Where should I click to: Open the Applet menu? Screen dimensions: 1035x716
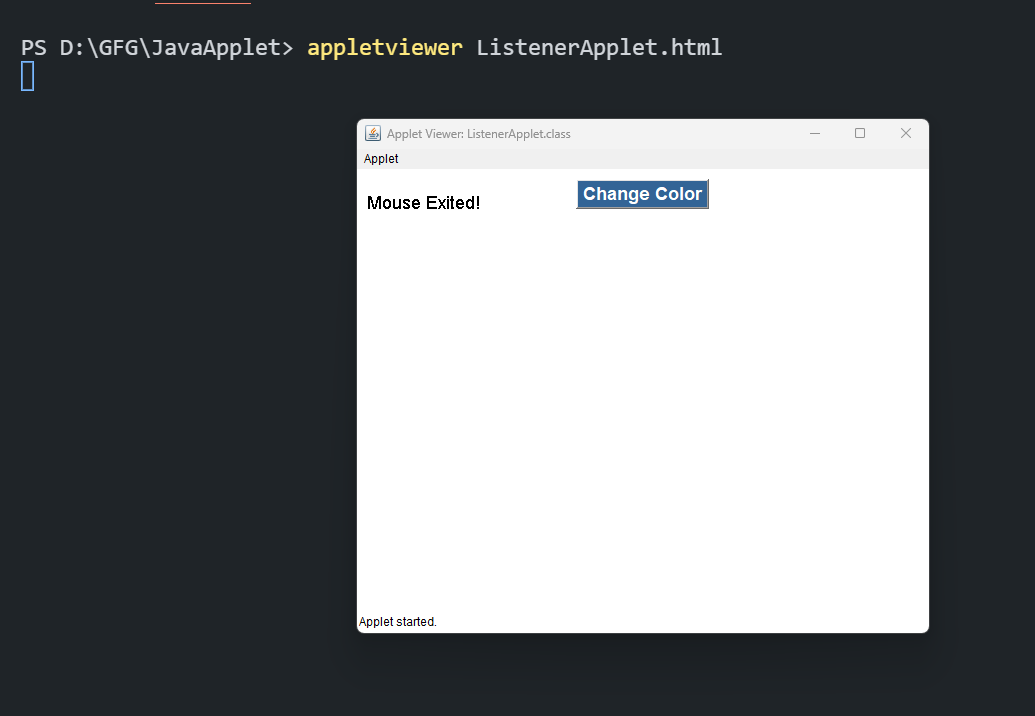(381, 158)
